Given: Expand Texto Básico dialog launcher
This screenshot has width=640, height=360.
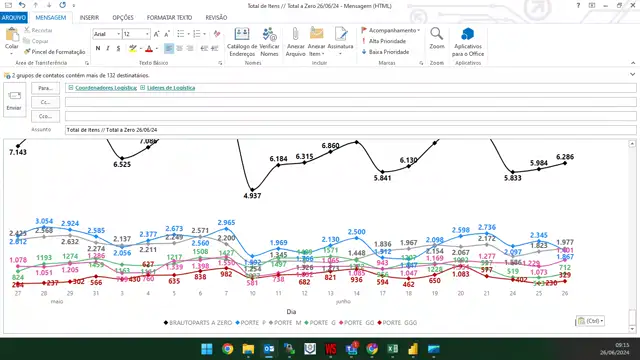Looking at the screenshot, I should (x=220, y=63).
